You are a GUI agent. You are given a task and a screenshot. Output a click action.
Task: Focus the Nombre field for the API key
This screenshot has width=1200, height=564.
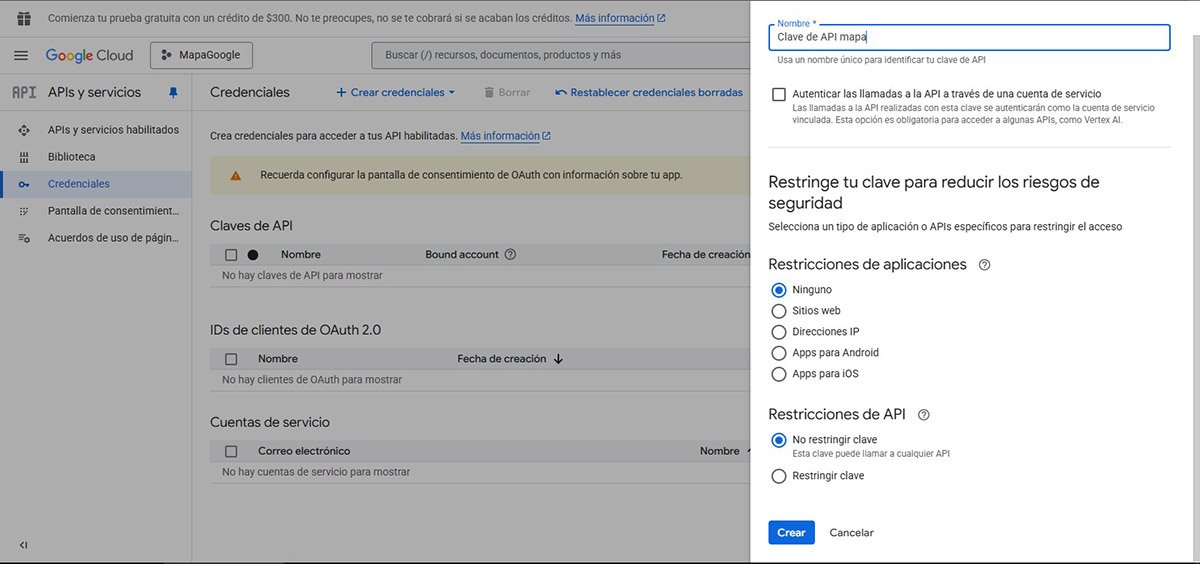click(969, 37)
